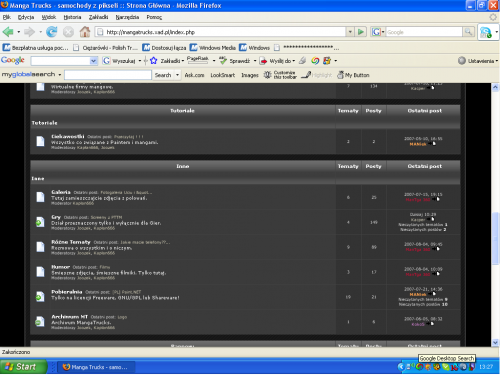Expand the Google toolbar search box dropdown
Image resolution: width=500 pixels, height=375 pixels.
pyautogui.click(x=94, y=61)
